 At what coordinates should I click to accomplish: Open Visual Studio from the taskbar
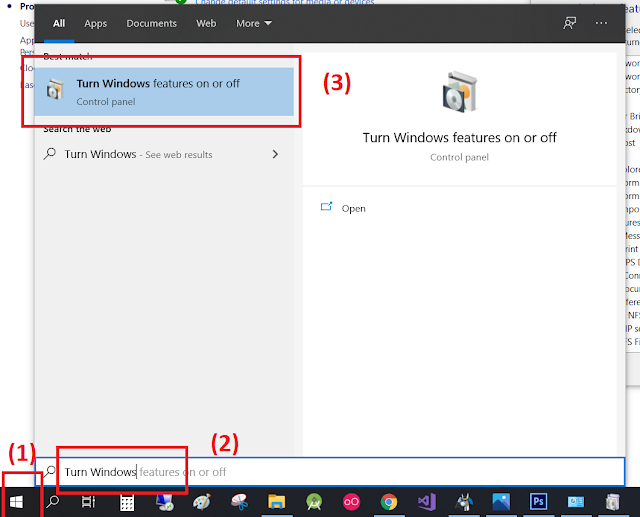click(x=427, y=502)
